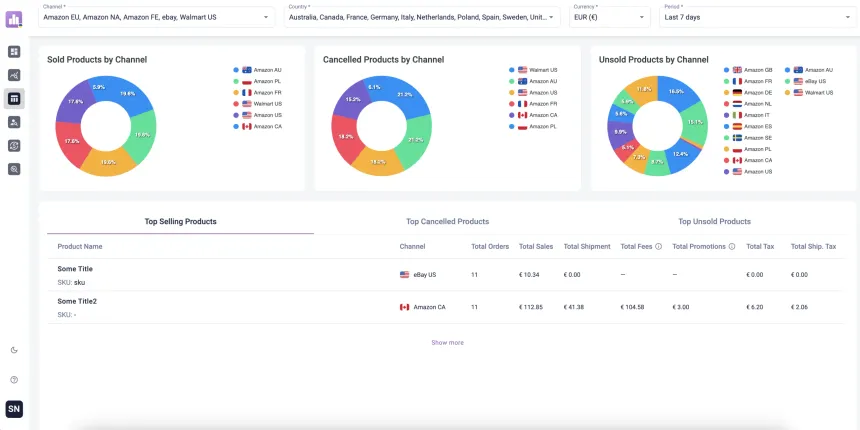Click Italy flag beside Amazon IT legend
This screenshot has width=860, height=430.
tap(737, 115)
